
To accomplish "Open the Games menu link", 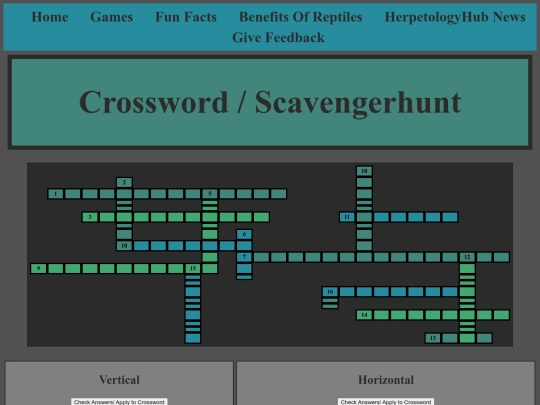I will 112,17.
